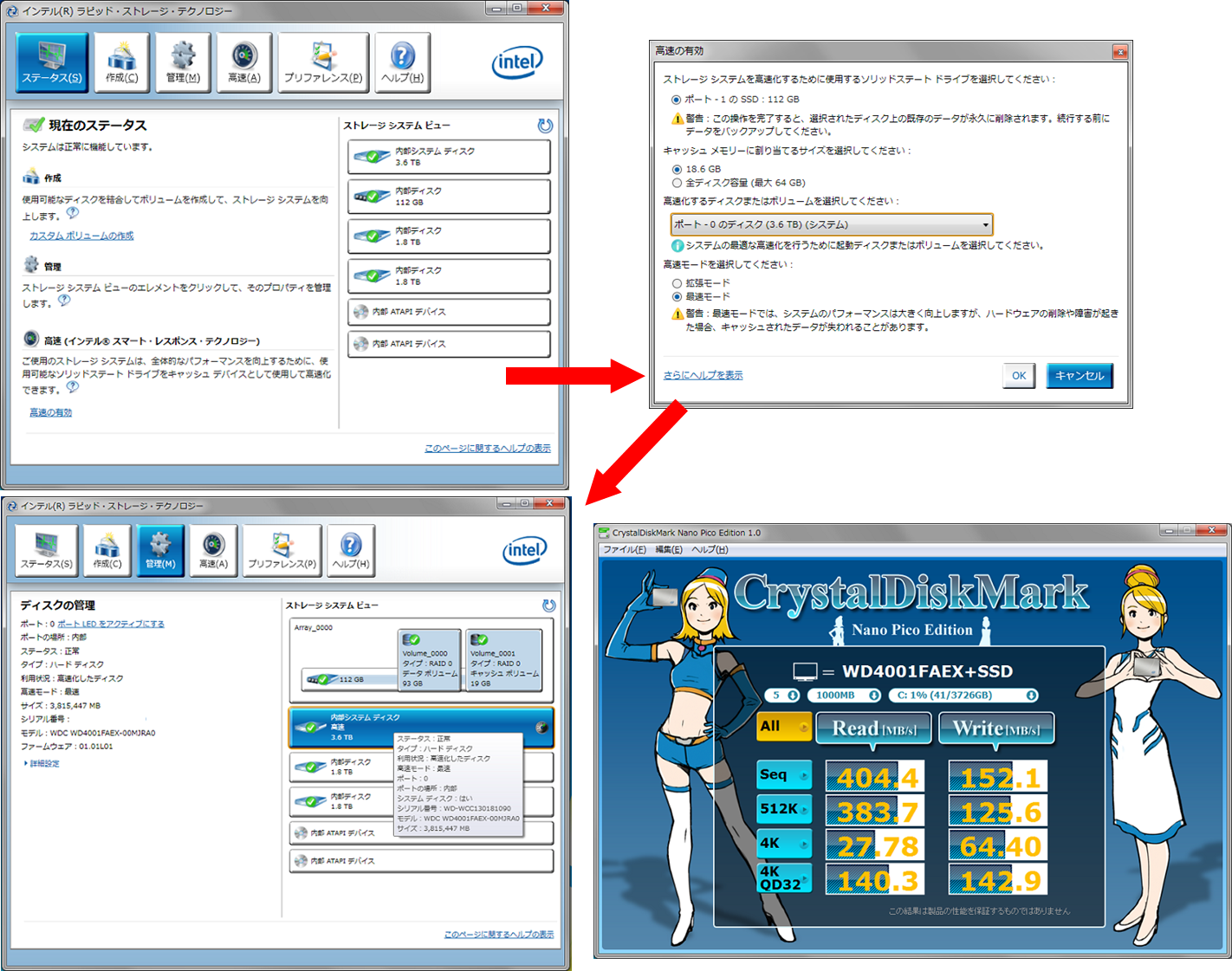The height and width of the screenshot is (971, 1232).
Task: Select the 内部ディスク 112 GB entry
Action: point(449,197)
